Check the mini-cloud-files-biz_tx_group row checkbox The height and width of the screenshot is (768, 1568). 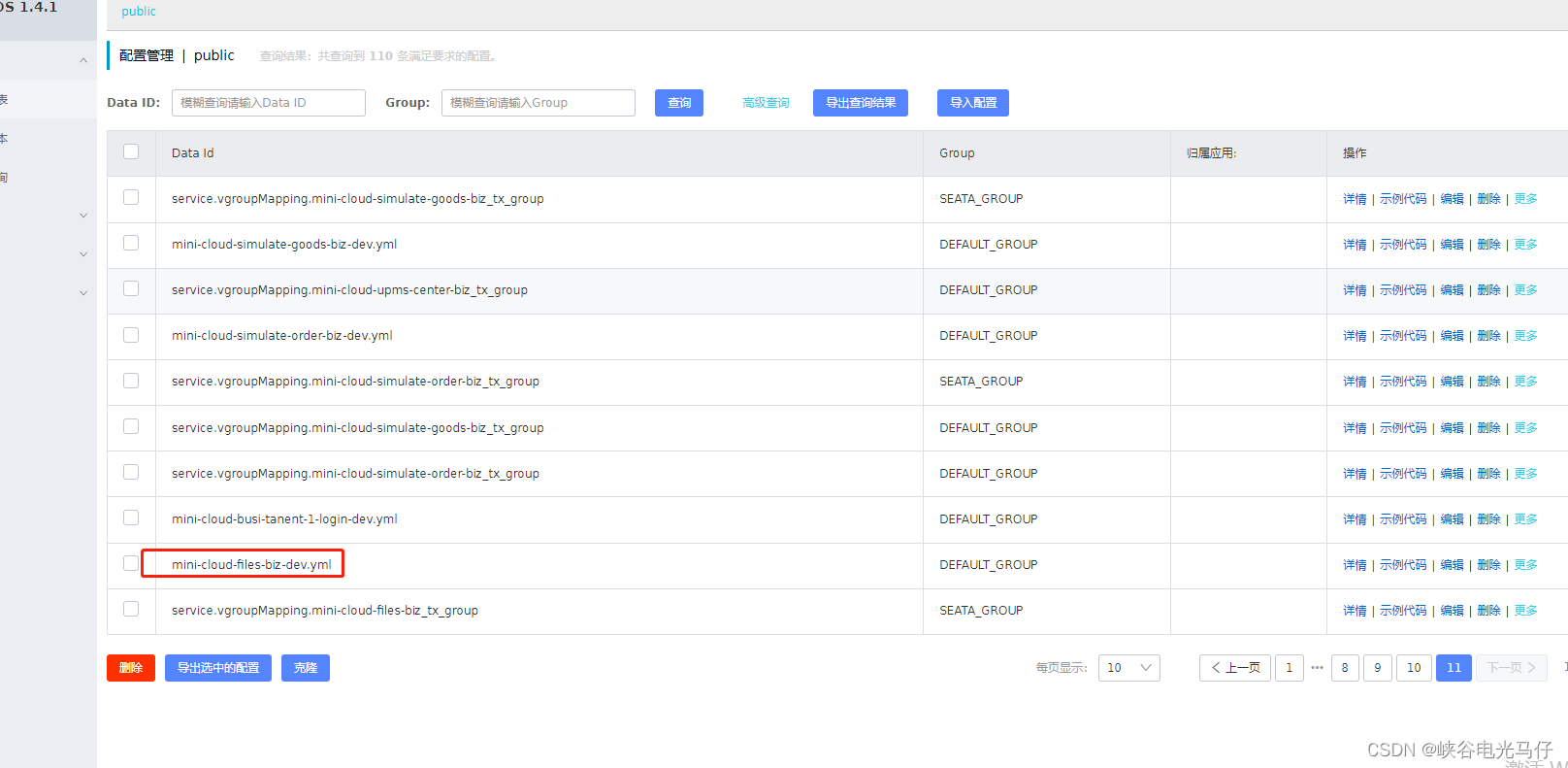click(131, 609)
